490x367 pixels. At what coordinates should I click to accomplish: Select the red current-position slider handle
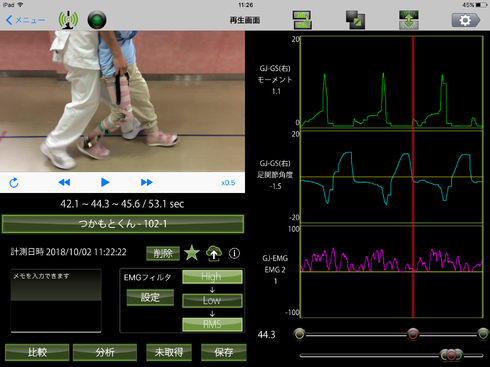413,334
